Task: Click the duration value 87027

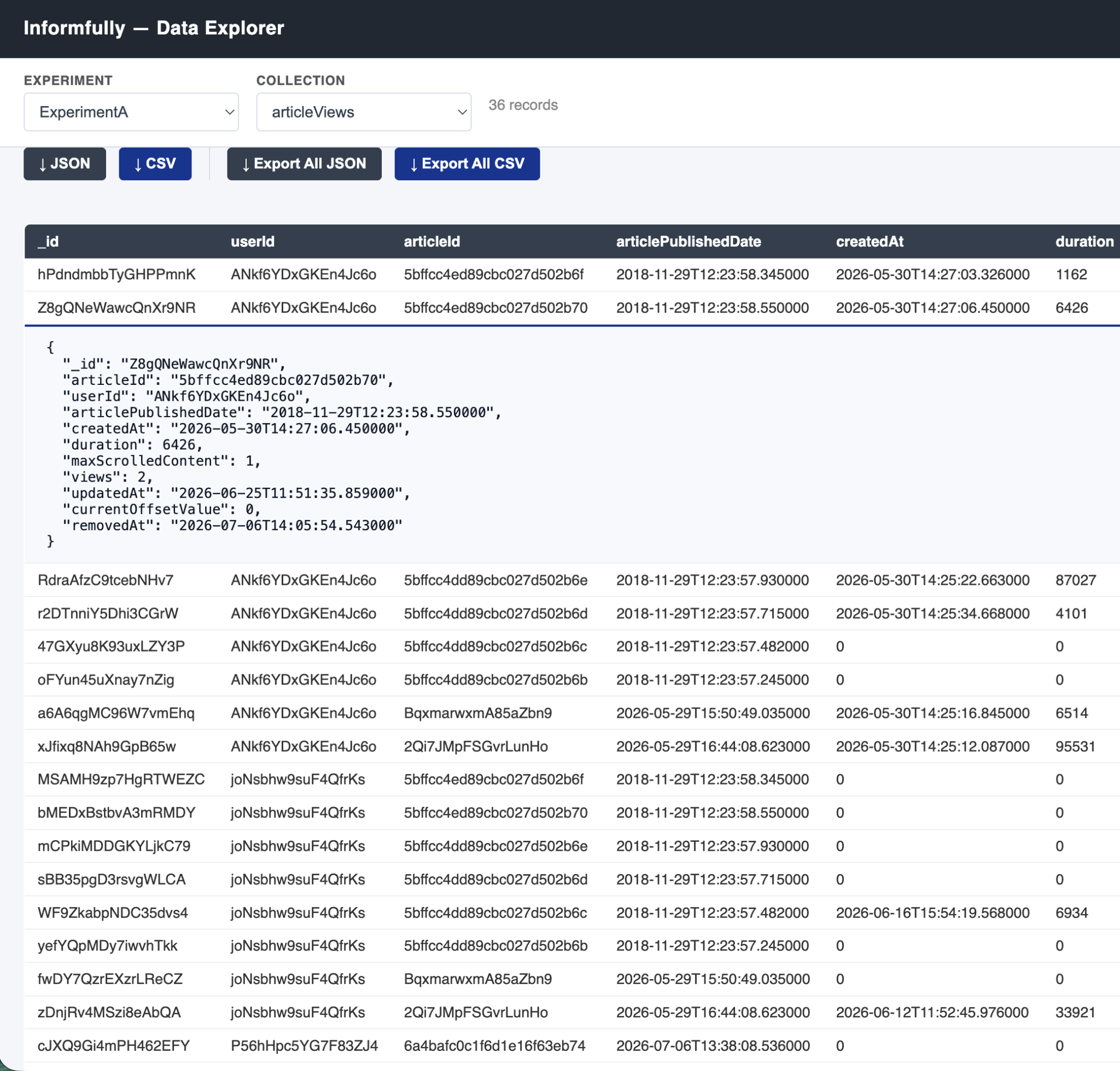Action: pos(1076,580)
